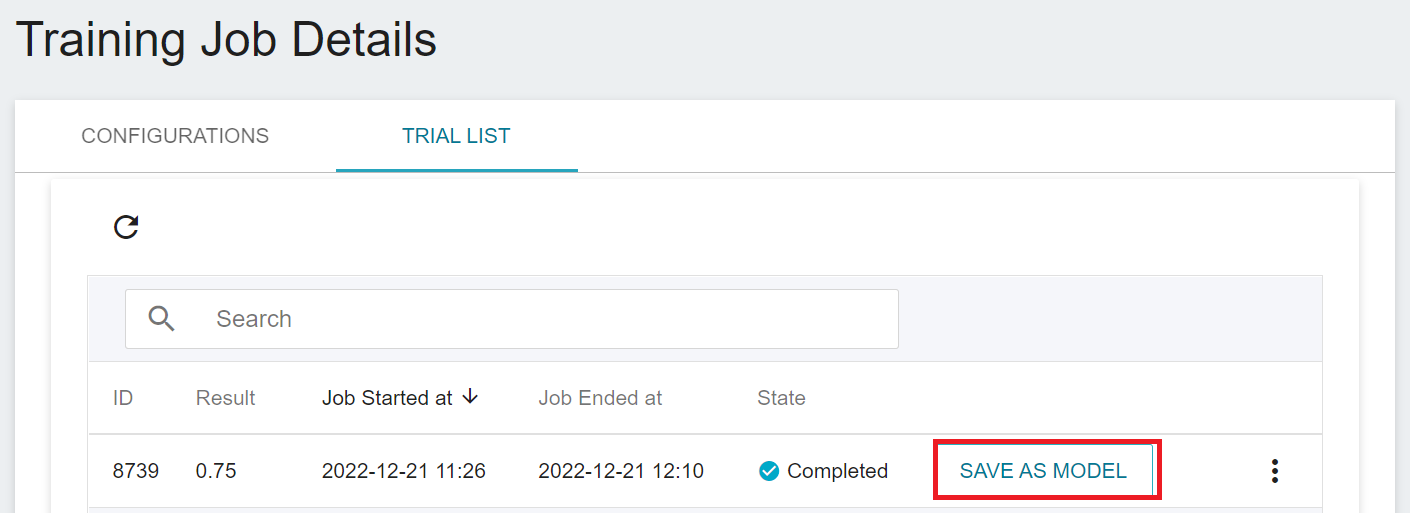Refresh the trial list
This screenshot has width=1410, height=513.
[126, 227]
